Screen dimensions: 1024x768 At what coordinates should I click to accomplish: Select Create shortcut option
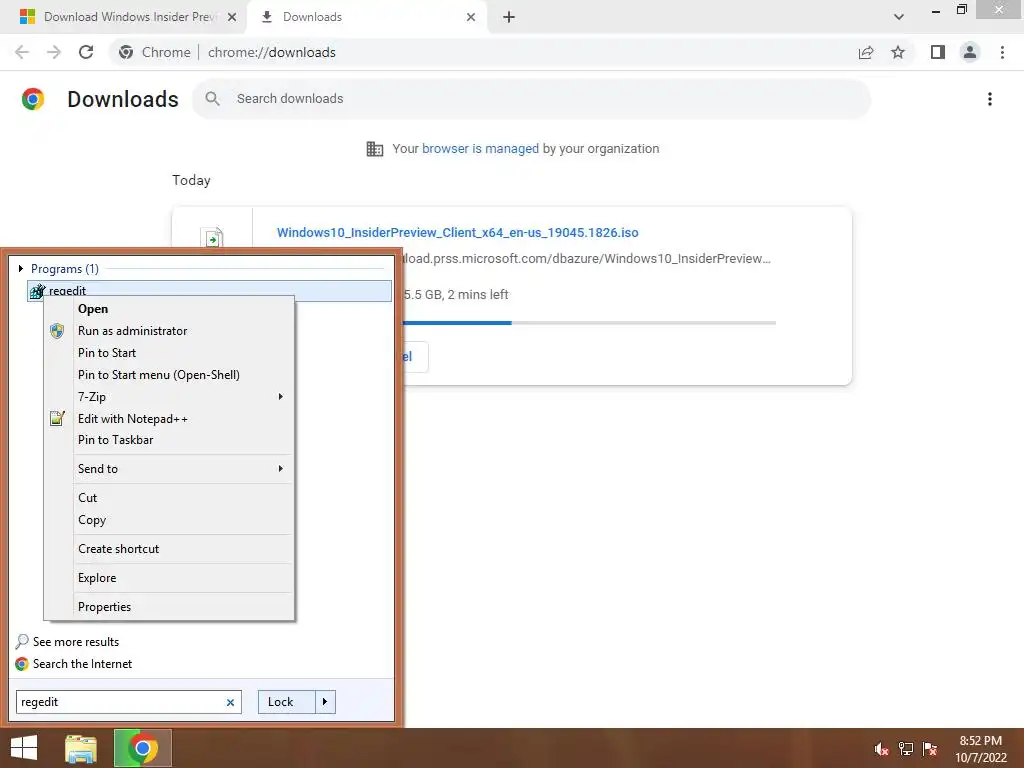118,549
